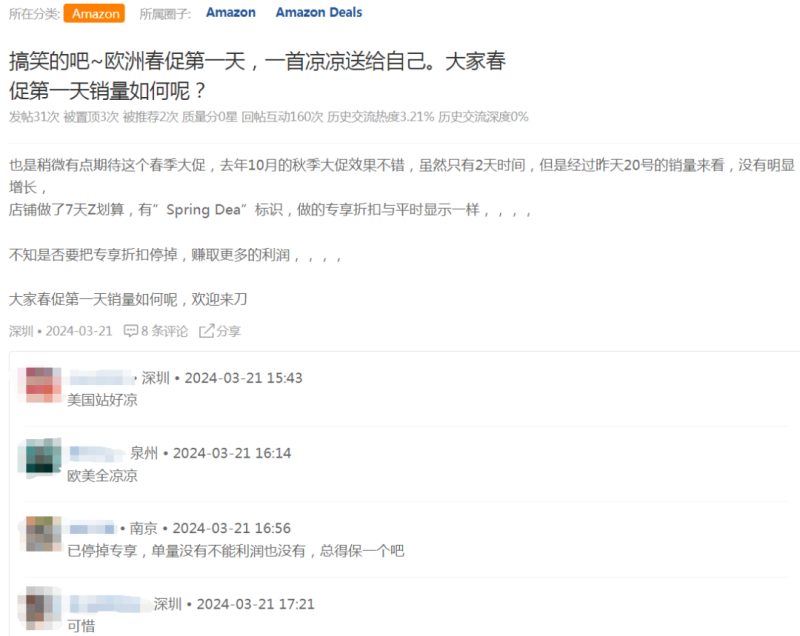The height and width of the screenshot is (636, 800).
Task: Click the orange Amazon category tag
Action: click(94, 13)
